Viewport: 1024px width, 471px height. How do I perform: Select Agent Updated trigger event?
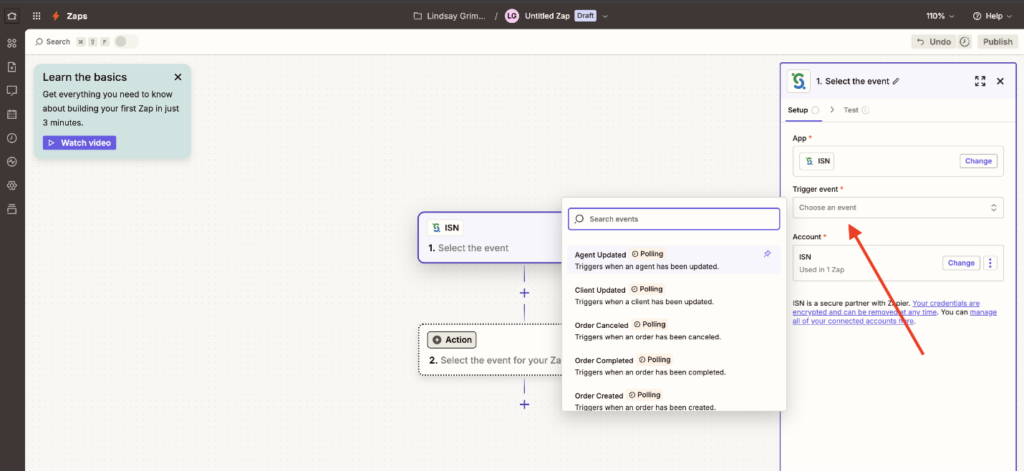coord(673,260)
